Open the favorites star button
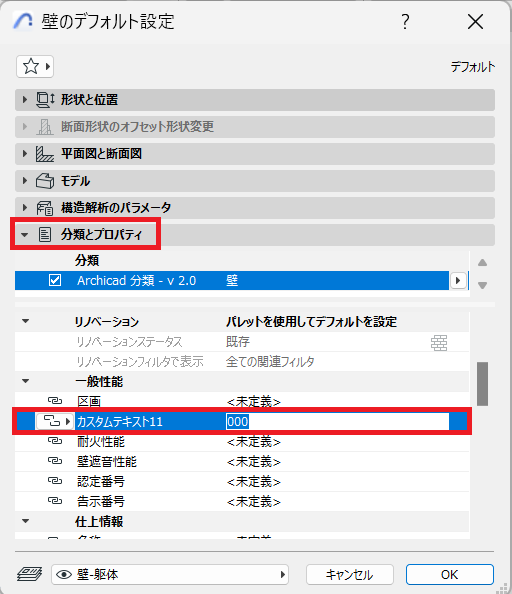Viewport: 512px width, 594px height. tap(35, 67)
